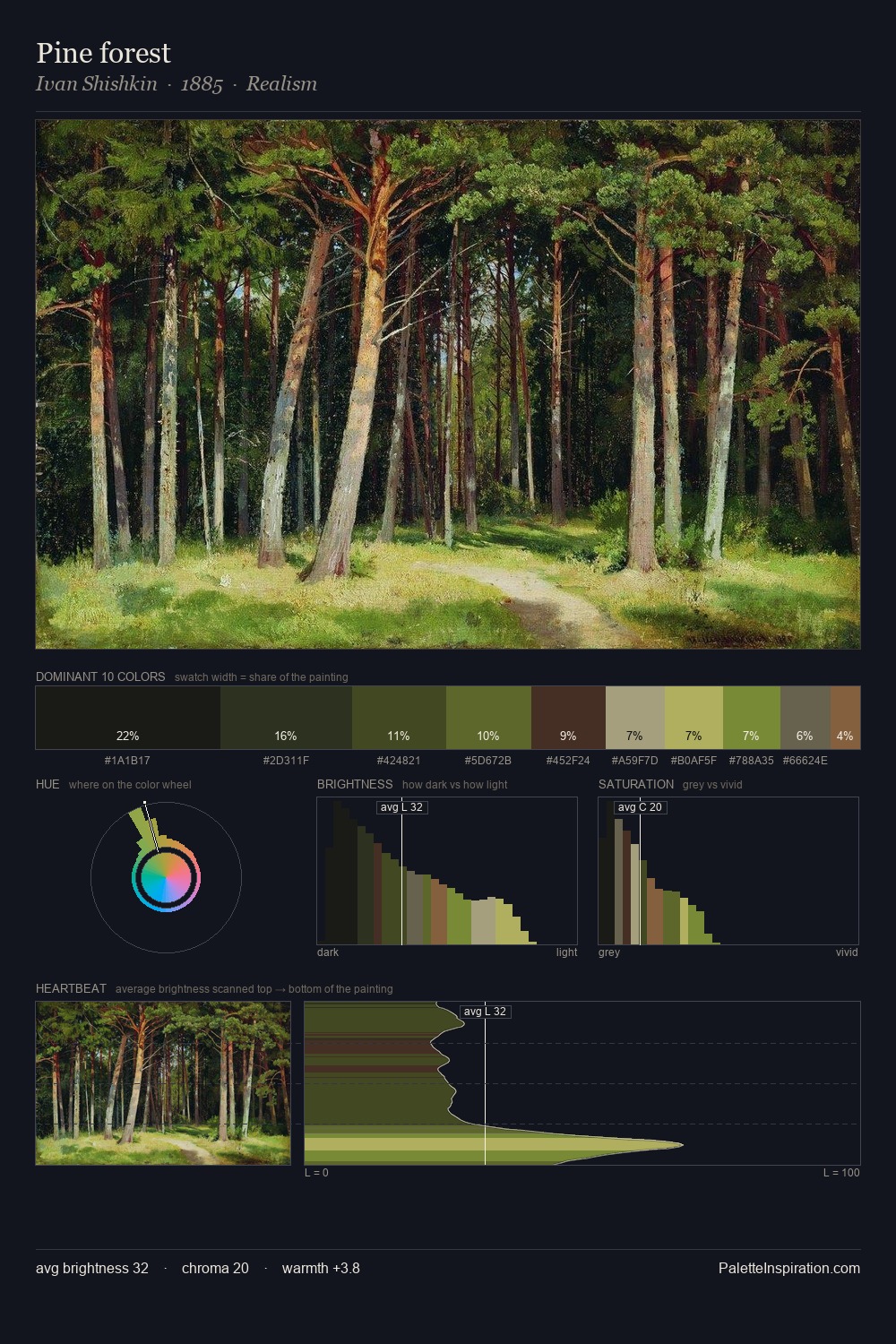This screenshot has height=1344, width=896.
Task: Open the small Heartbeat painting thumbnail
Action: point(163,1083)
